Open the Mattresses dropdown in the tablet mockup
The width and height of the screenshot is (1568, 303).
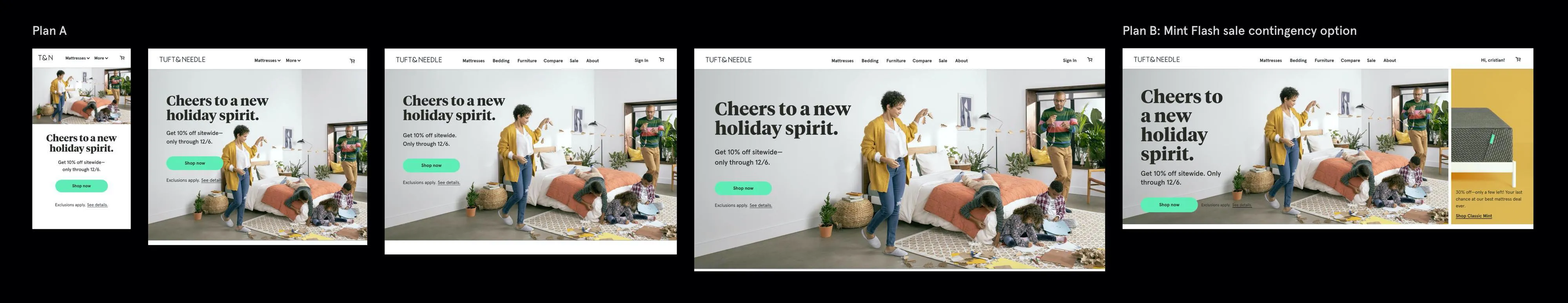point(267,60)
